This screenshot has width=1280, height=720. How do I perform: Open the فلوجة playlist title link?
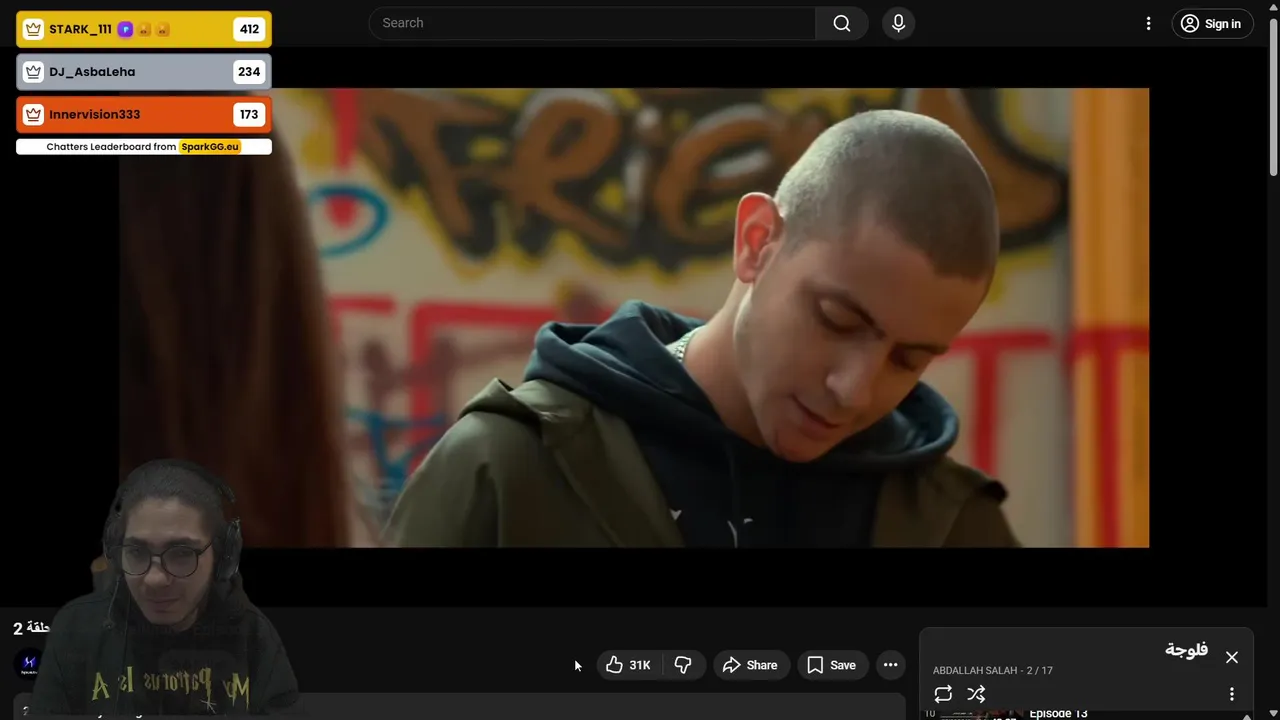(1186, 650)
